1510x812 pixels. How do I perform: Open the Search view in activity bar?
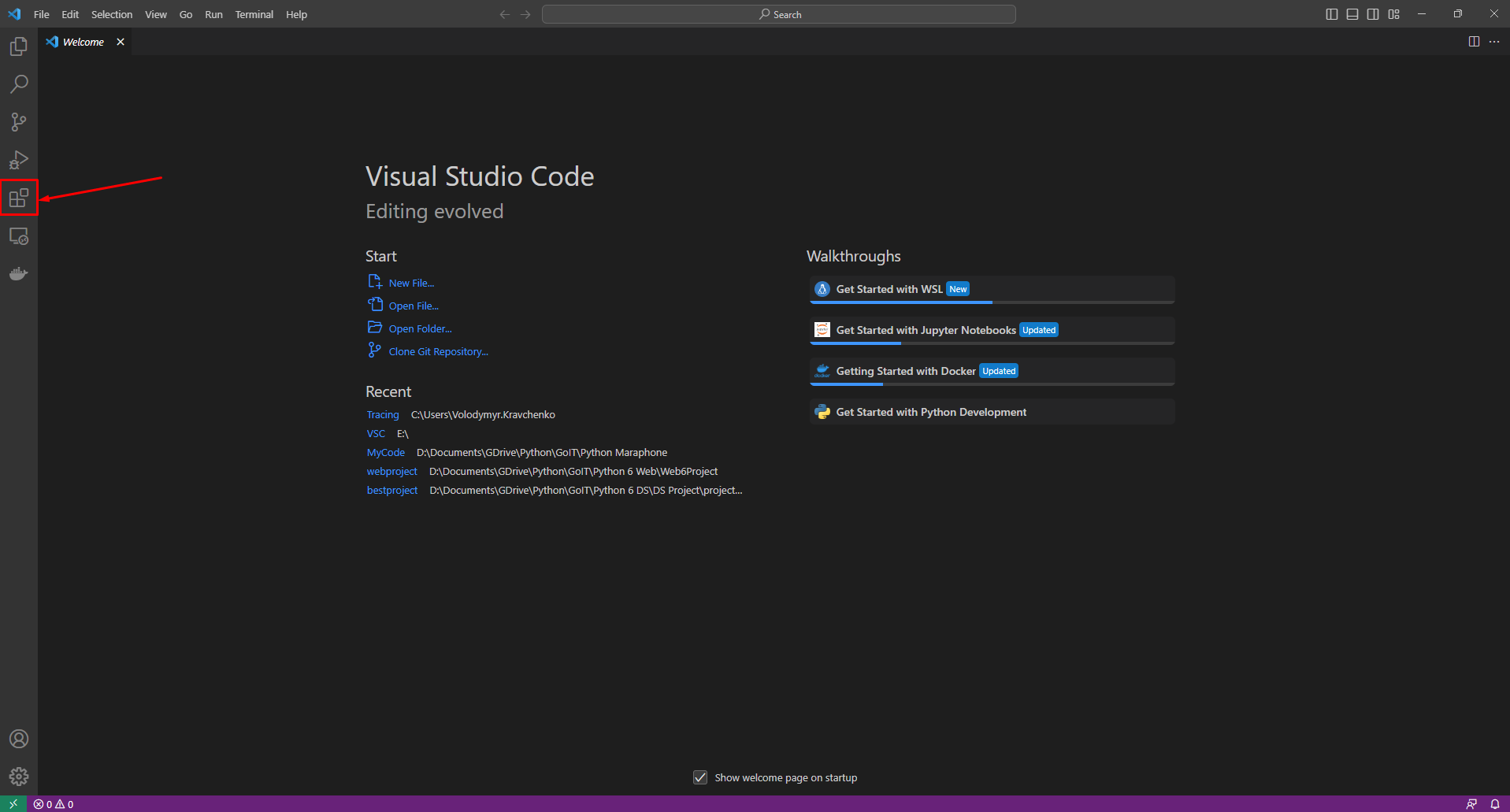pyautogui.click(x=19, y=84)
